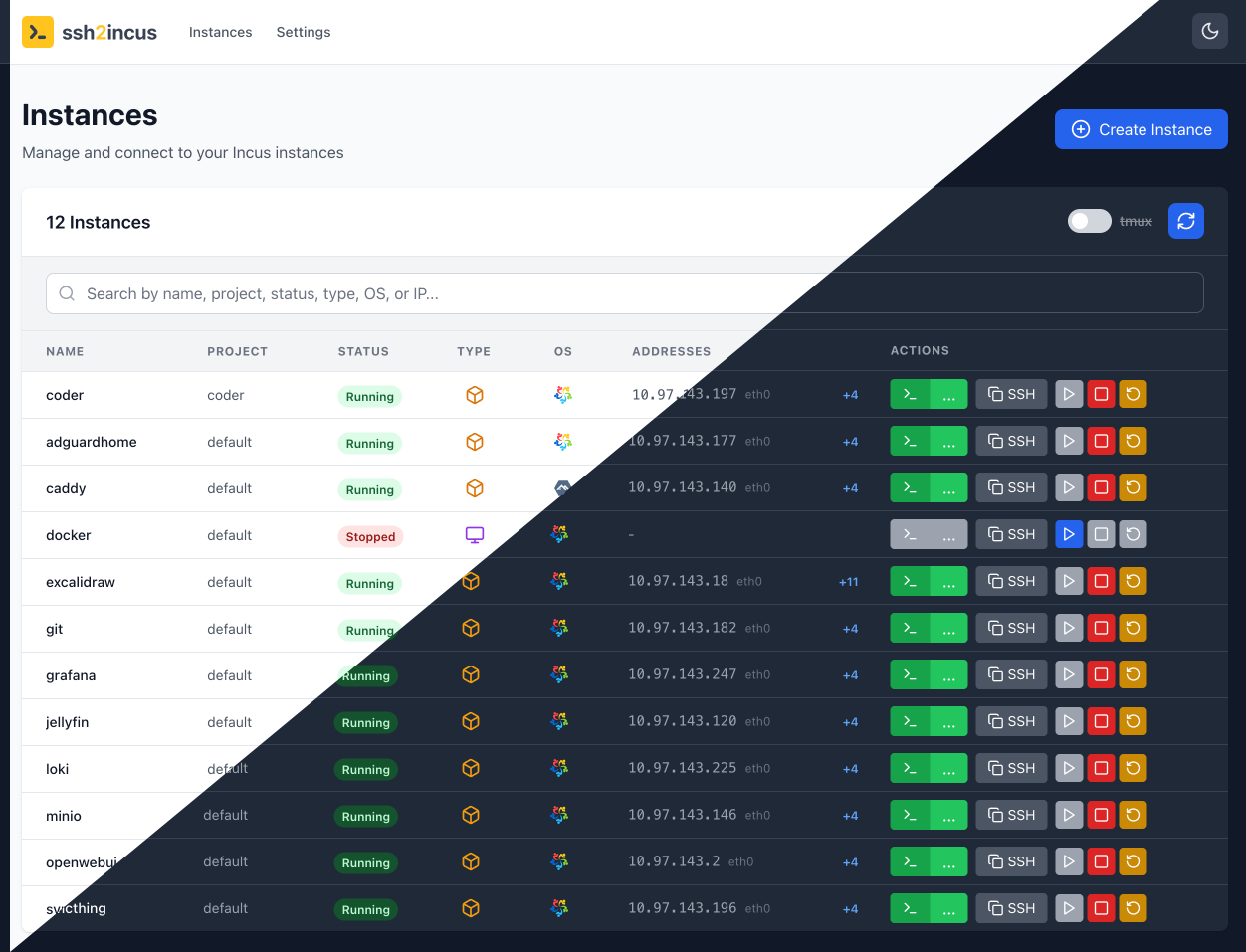Image resolution: width=1246 pixels, height=952 pixels.
Task: Click the Create Instance button
Action: click(x=1141, y=129)
